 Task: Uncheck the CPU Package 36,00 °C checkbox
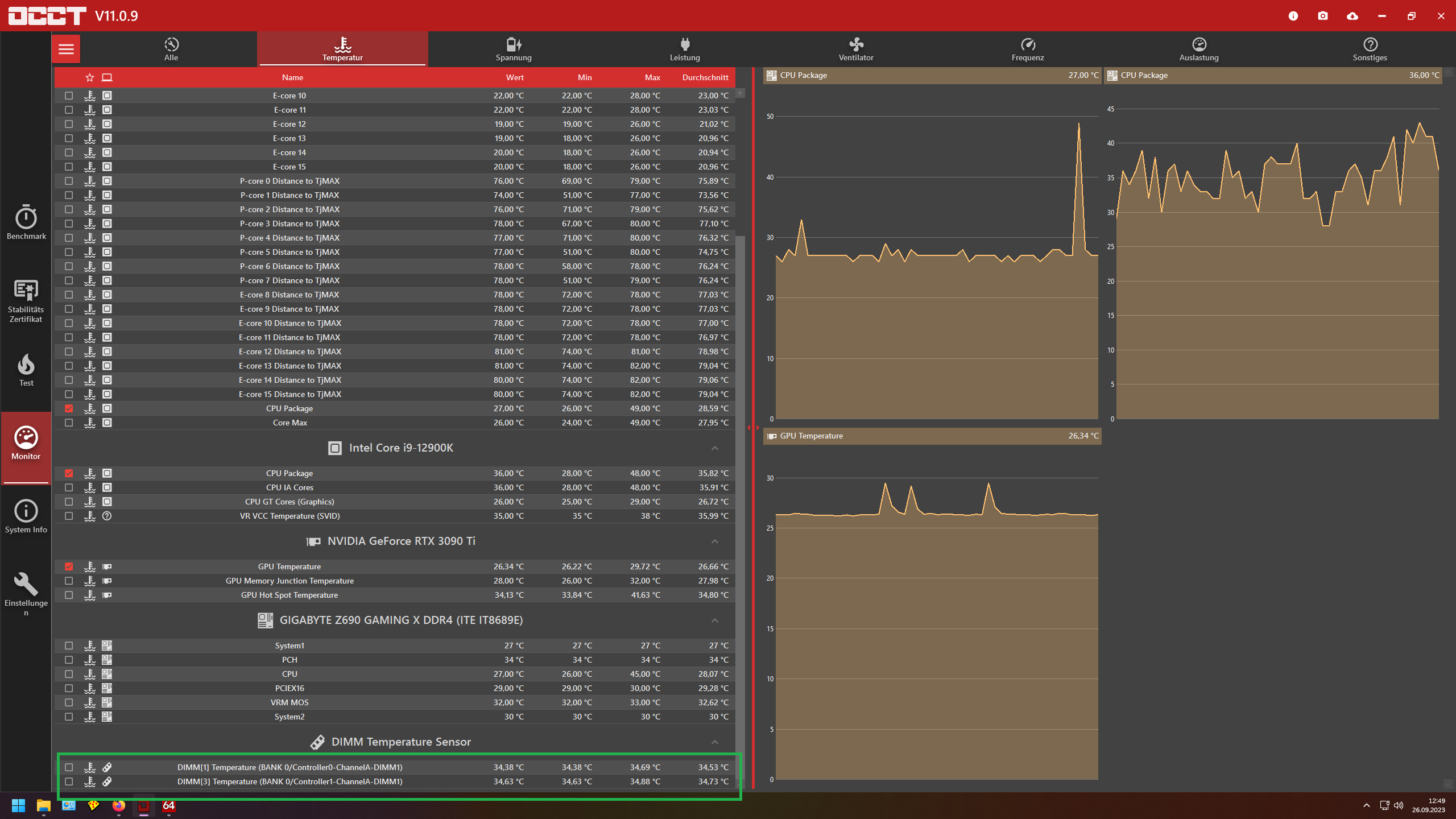point(69,473)
